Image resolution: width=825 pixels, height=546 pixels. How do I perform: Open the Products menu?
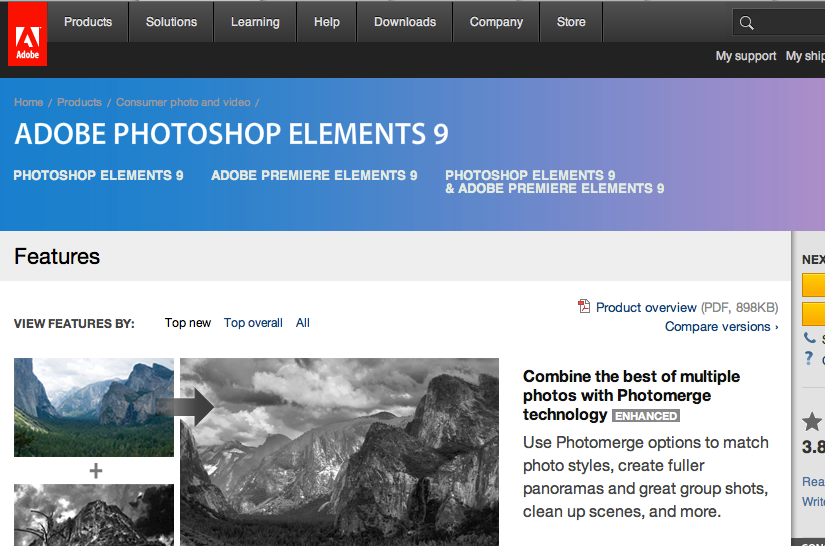pyautogui.click(x=88, y=22)
